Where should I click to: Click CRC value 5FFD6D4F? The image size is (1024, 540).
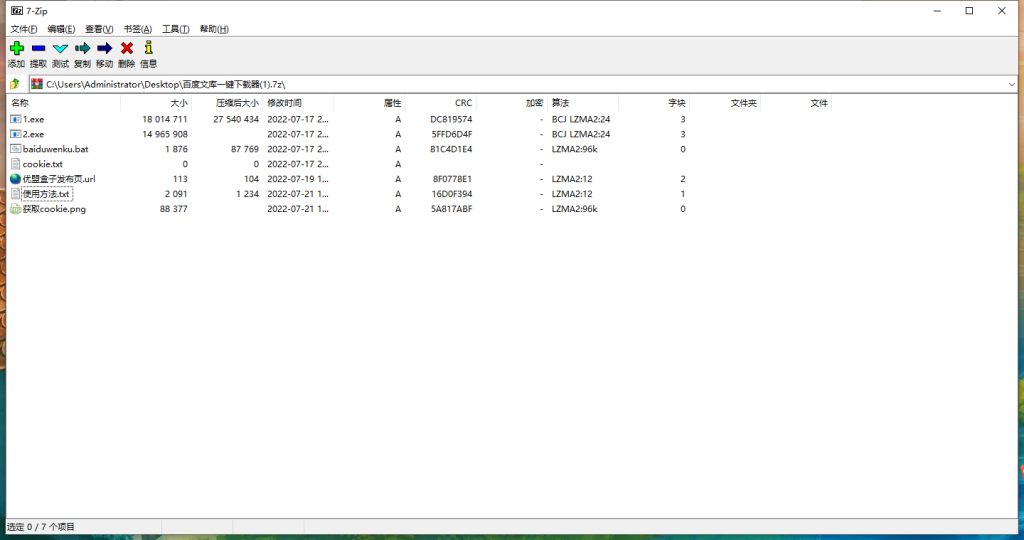(x=451, y=134)
